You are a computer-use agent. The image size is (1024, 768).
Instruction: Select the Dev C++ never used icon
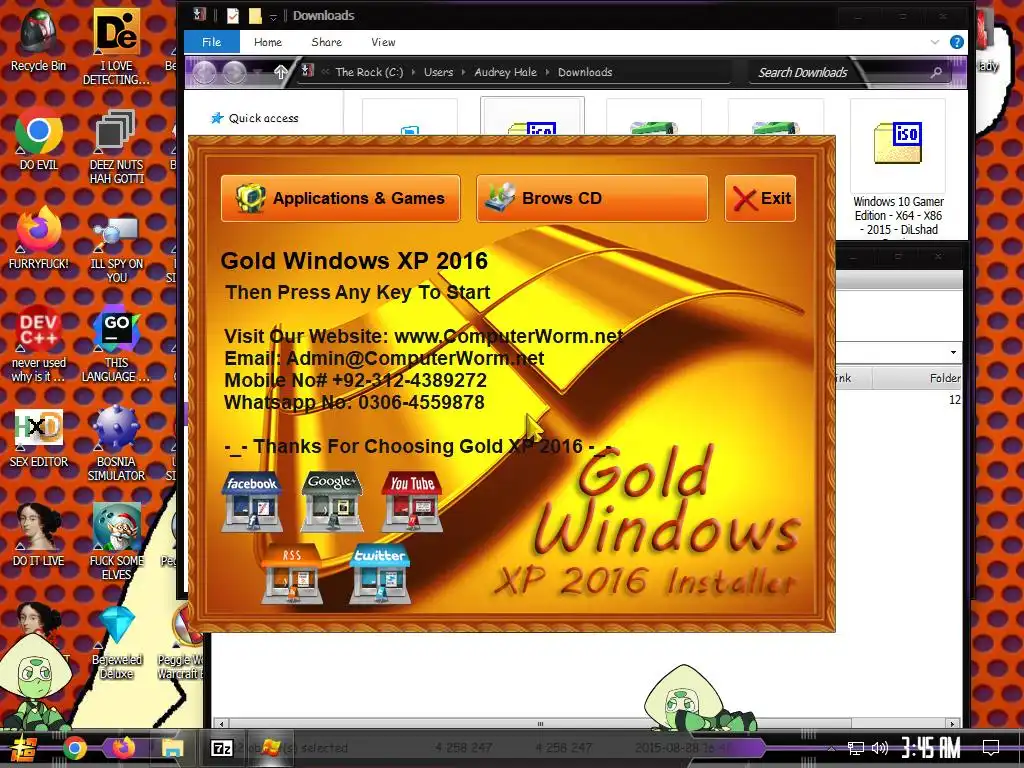(x=39, y=344)
